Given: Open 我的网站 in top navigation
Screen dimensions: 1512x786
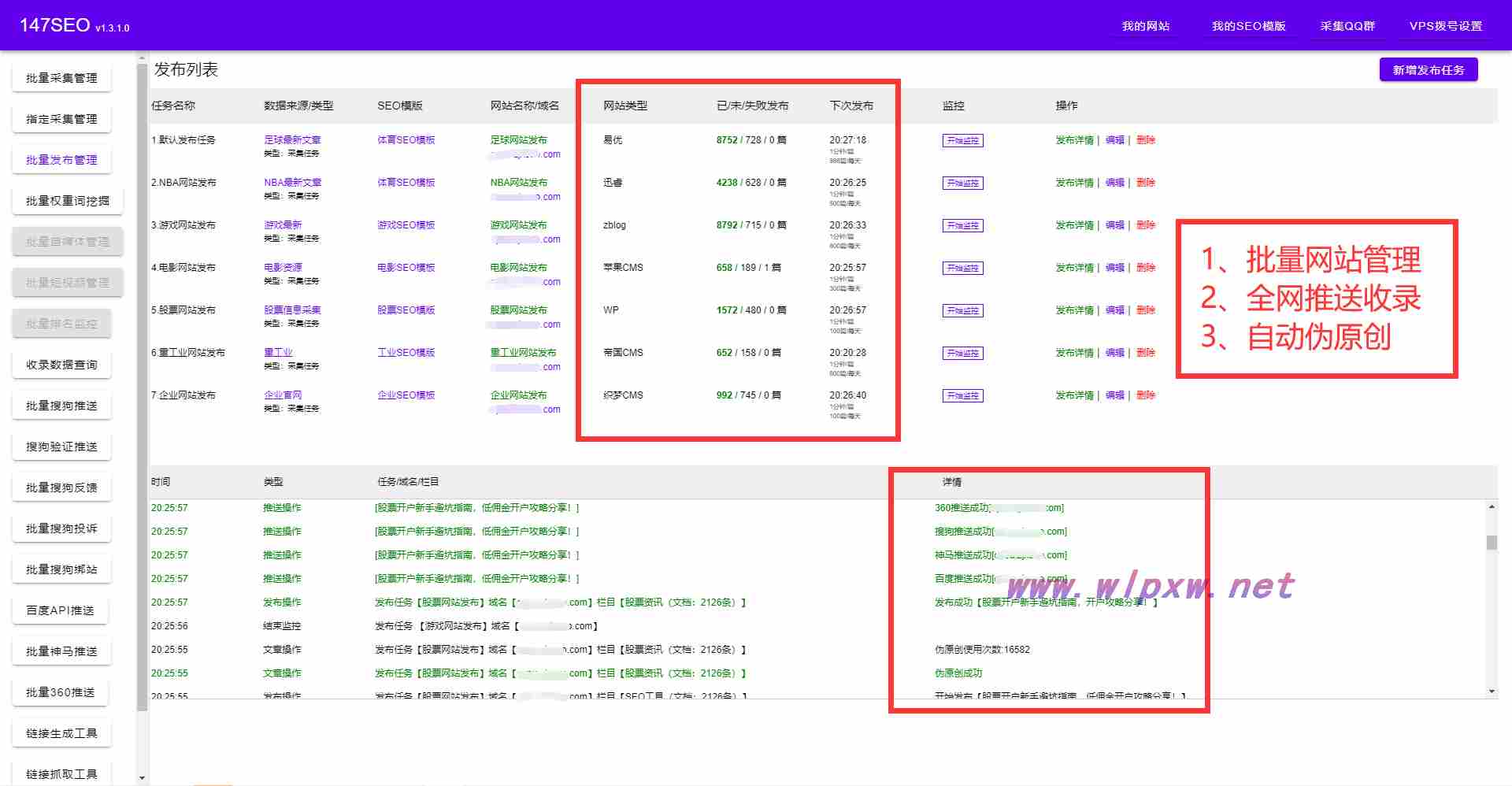Looking at the screenshot, I should tap(1146, 26).
